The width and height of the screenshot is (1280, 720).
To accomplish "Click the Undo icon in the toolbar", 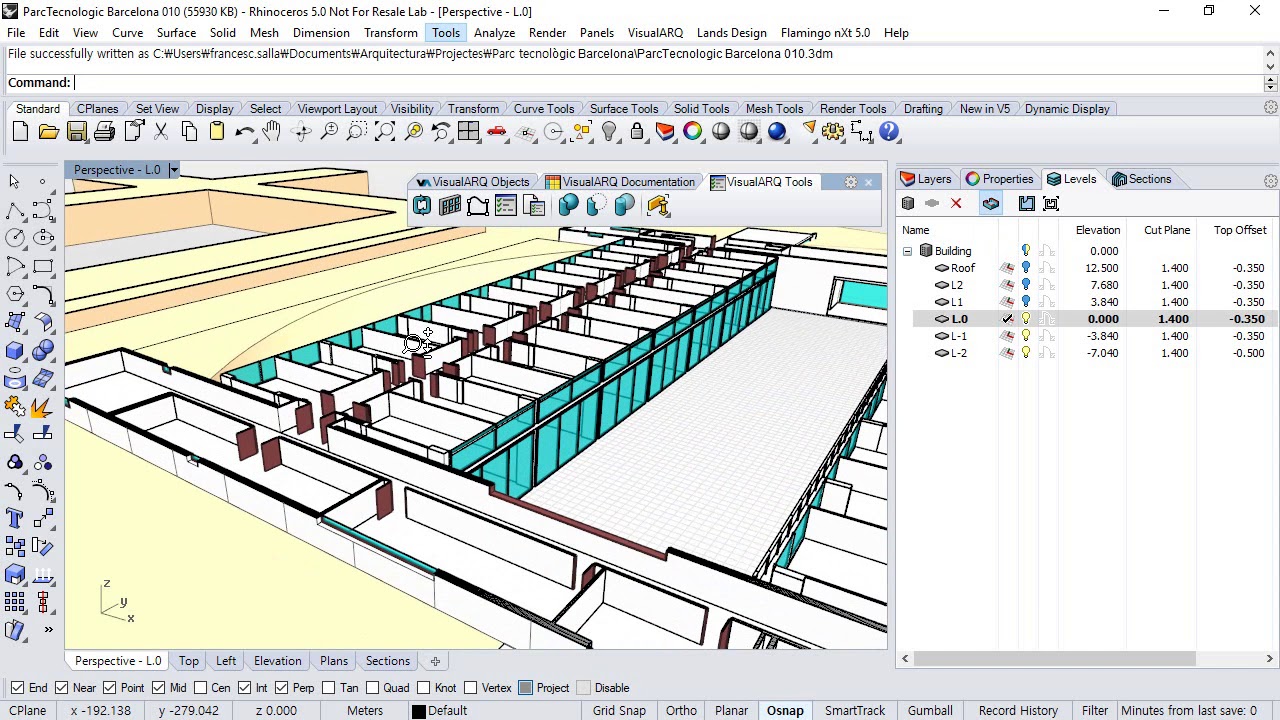I will pyautogui.click(x=245, y=131).
